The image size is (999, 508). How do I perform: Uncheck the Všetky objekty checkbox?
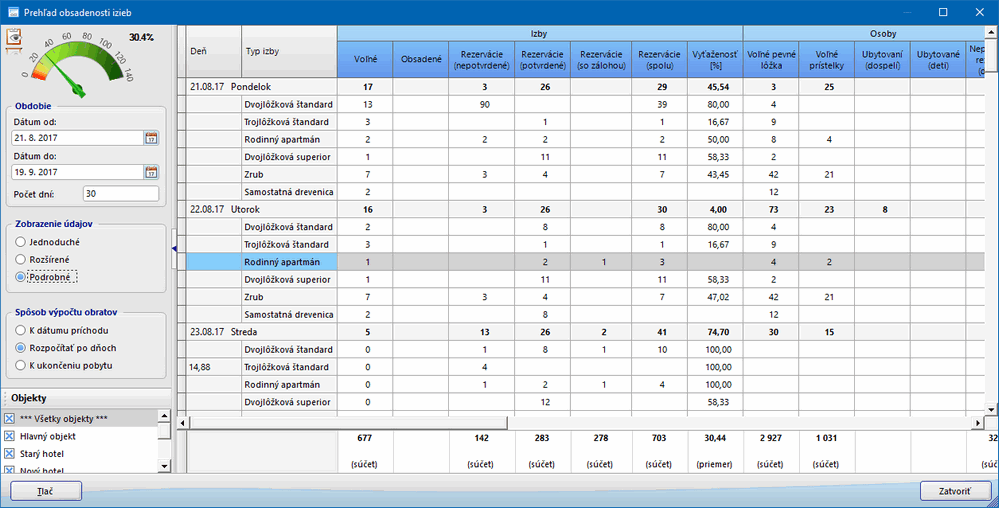click(x=10, y=419)
